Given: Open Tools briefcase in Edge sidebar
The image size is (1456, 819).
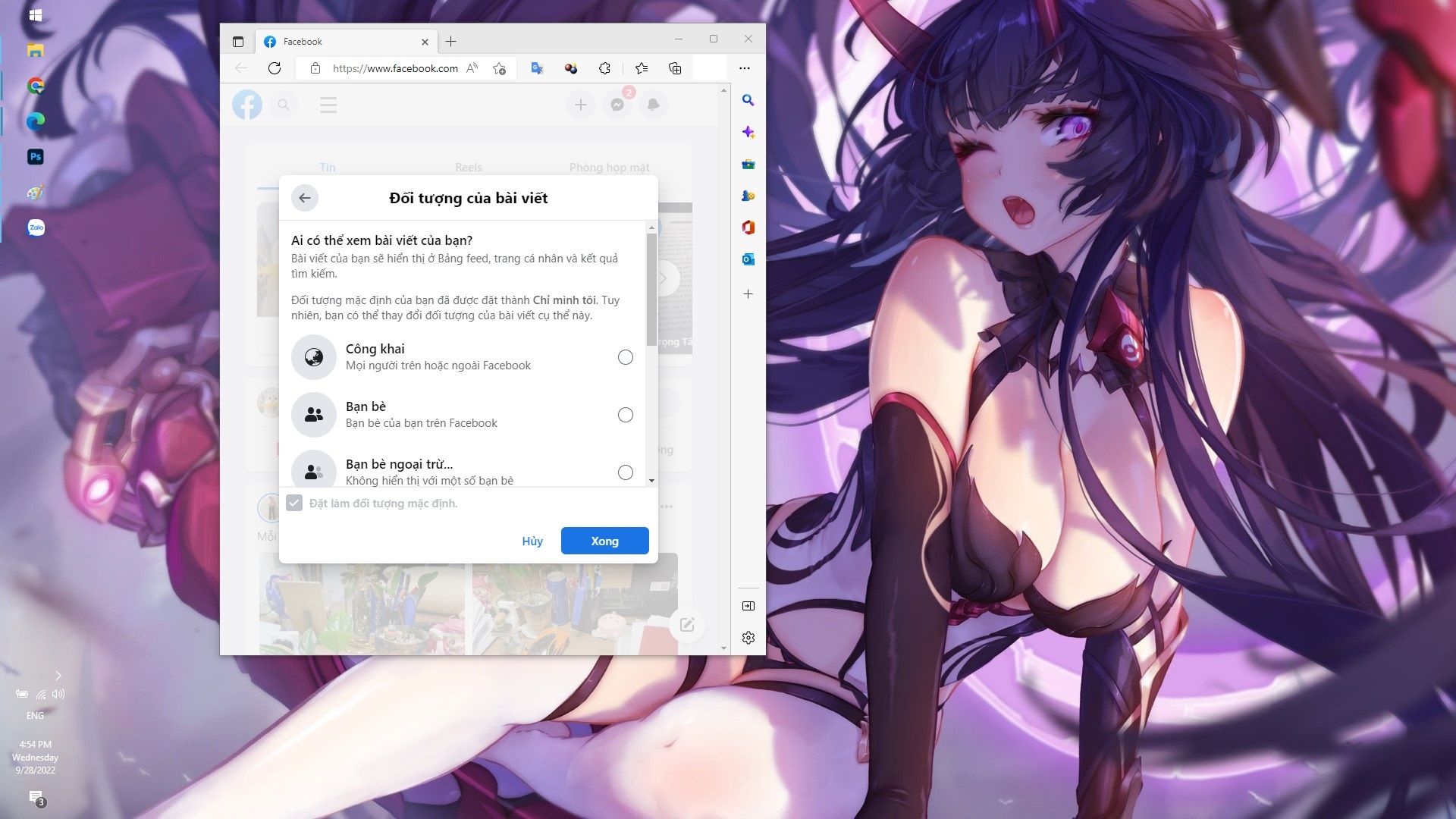Looking at the screenshot, I should point(748,164).
